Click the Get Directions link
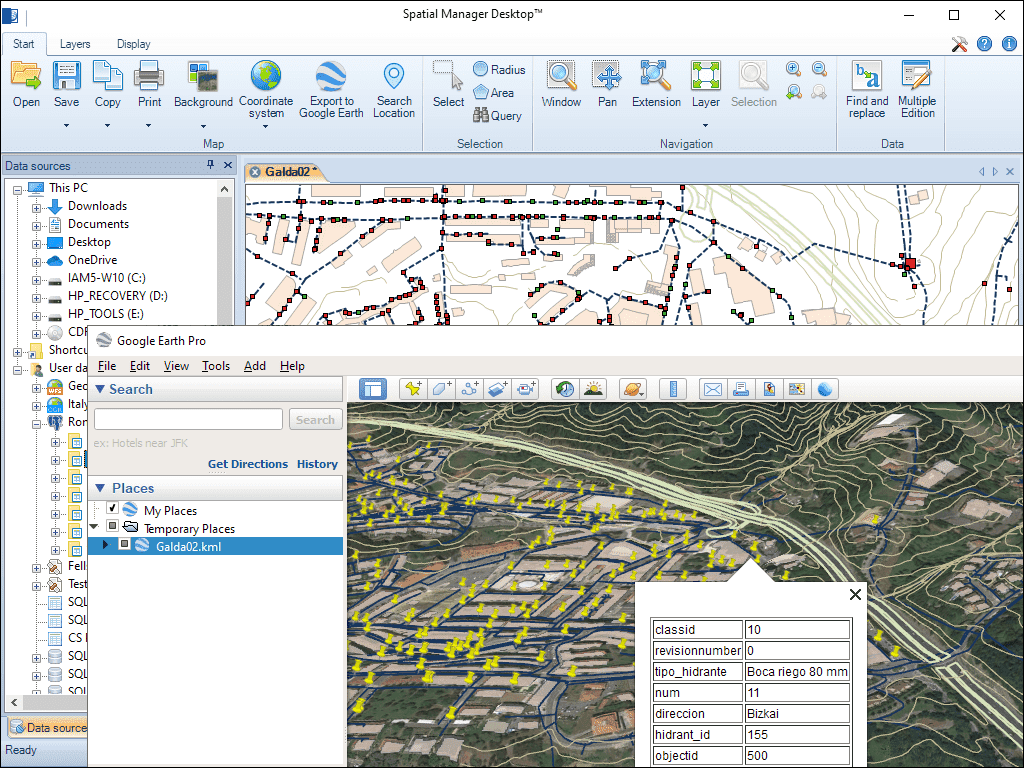 point(247,464)
